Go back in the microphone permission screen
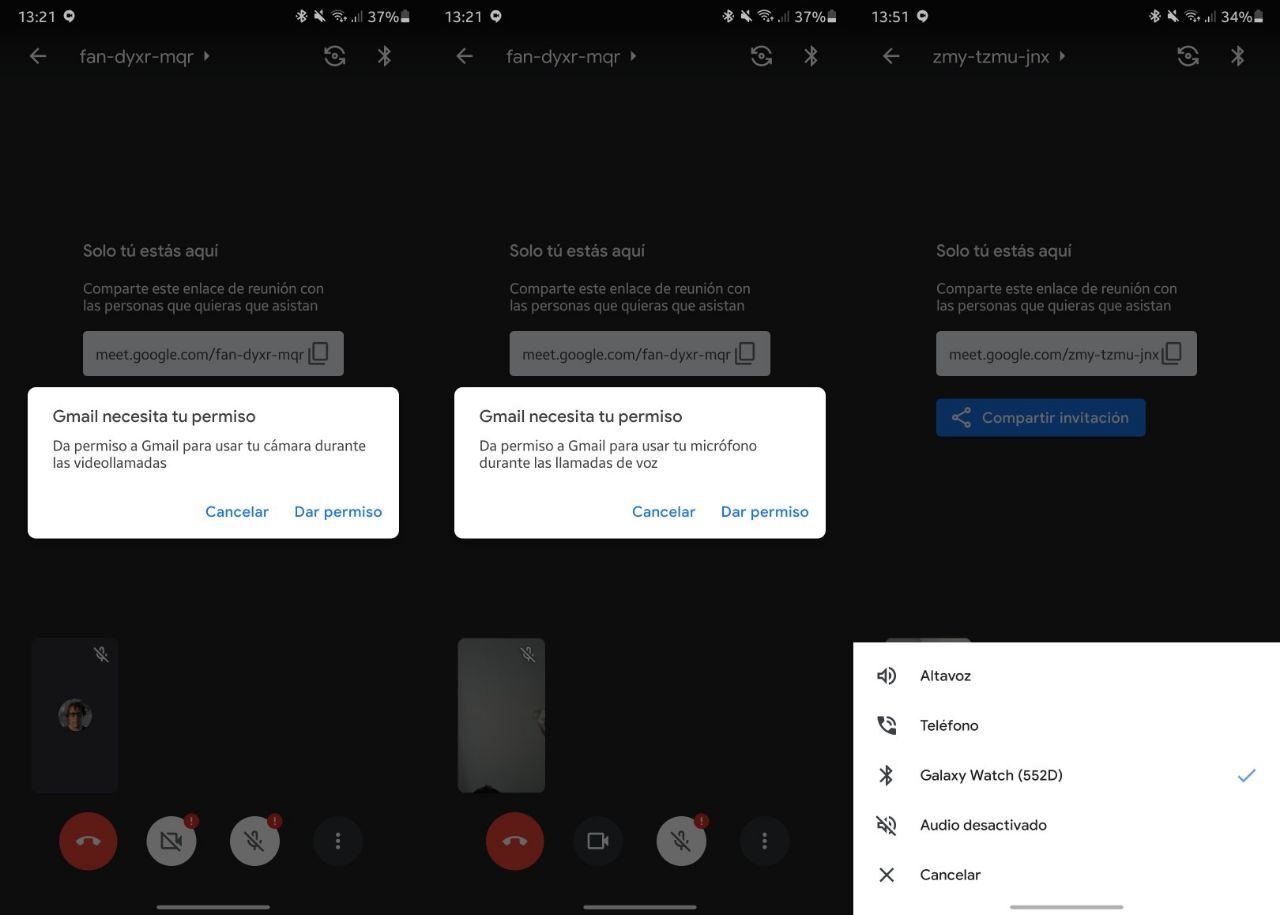Viewport: 1280px width, 915px height. (x=465, y=56)
